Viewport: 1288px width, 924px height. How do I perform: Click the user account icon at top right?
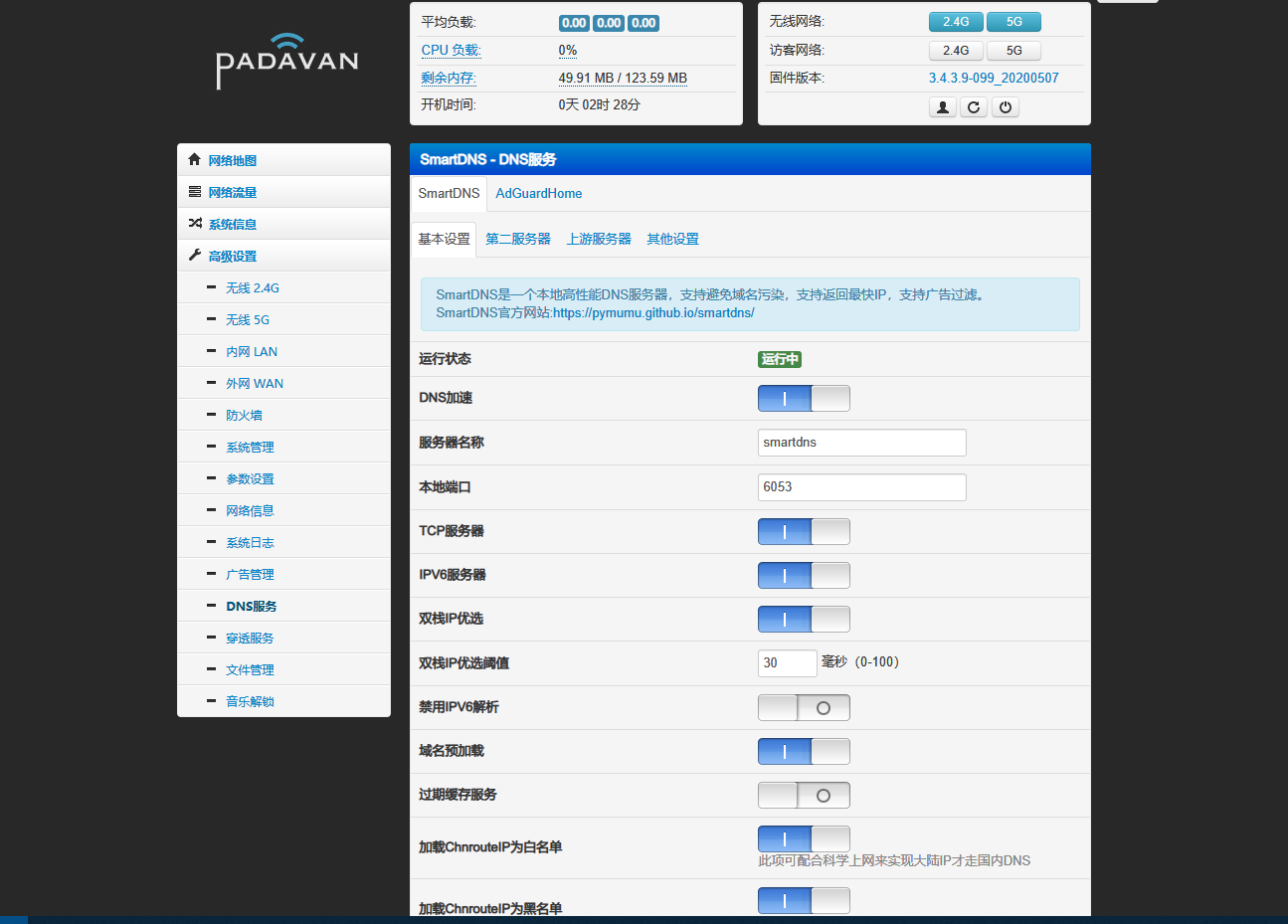tap(942, 106)
